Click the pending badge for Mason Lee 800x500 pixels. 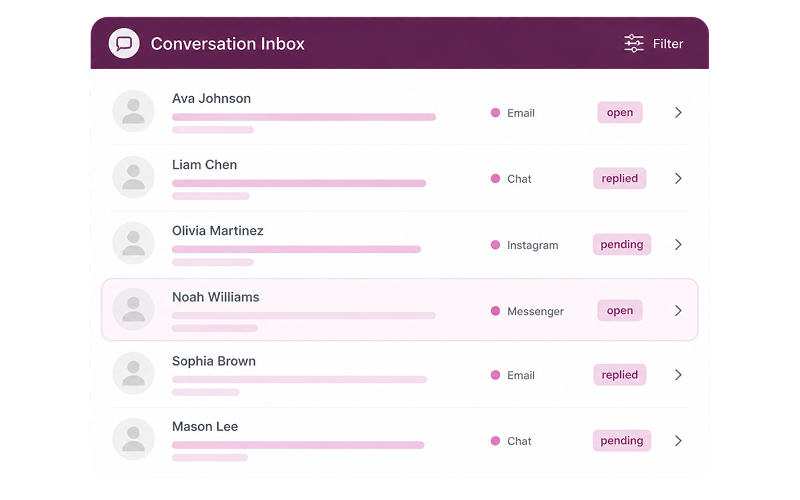coord(621,440)
